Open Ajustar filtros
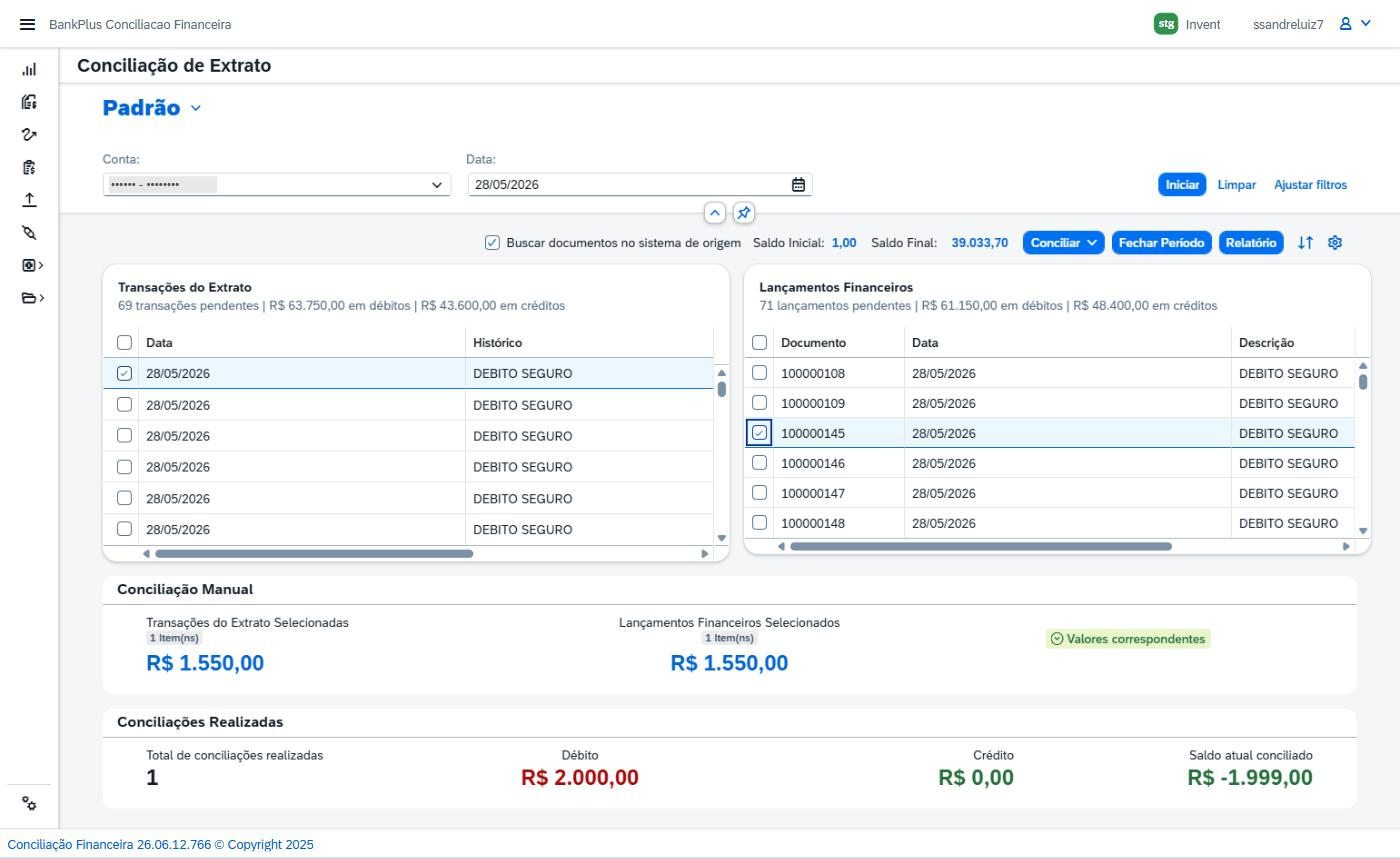The image size is (1400, 859). pos(1310,185)
